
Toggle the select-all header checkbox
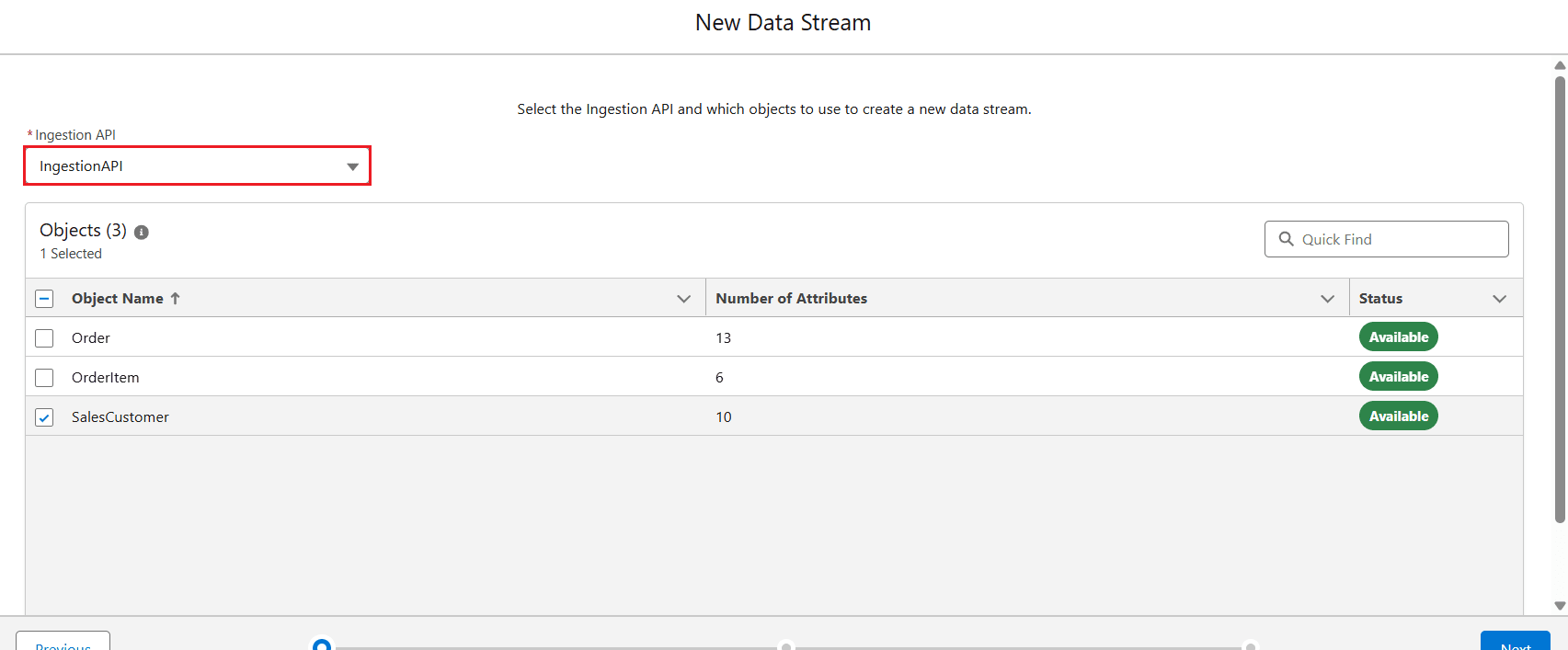coord(44,299)
